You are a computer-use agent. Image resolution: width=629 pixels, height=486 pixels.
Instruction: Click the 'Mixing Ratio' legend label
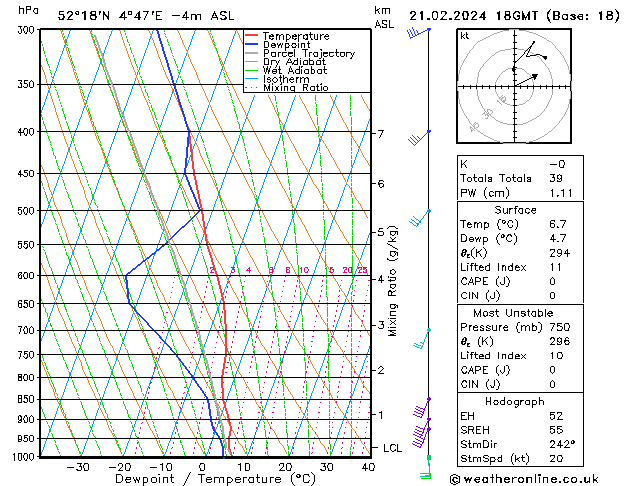tap(296, 87)
